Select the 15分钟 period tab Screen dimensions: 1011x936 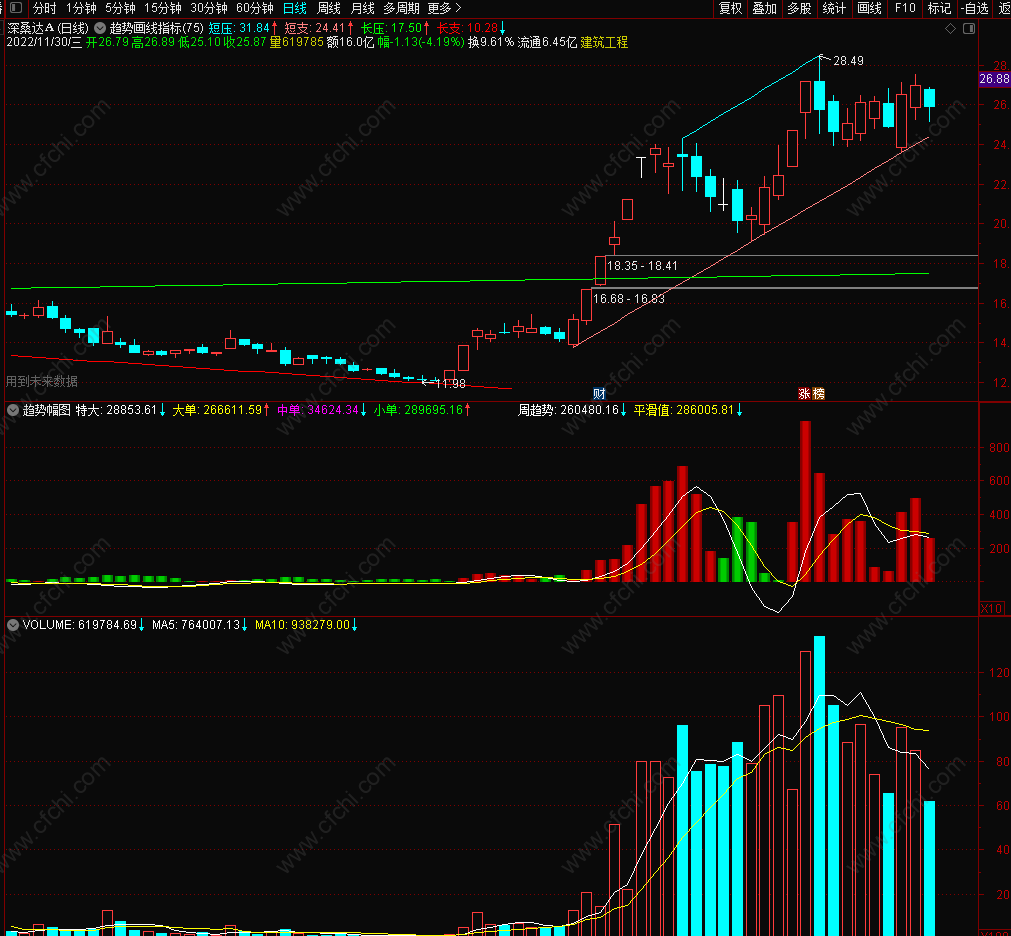162,8
